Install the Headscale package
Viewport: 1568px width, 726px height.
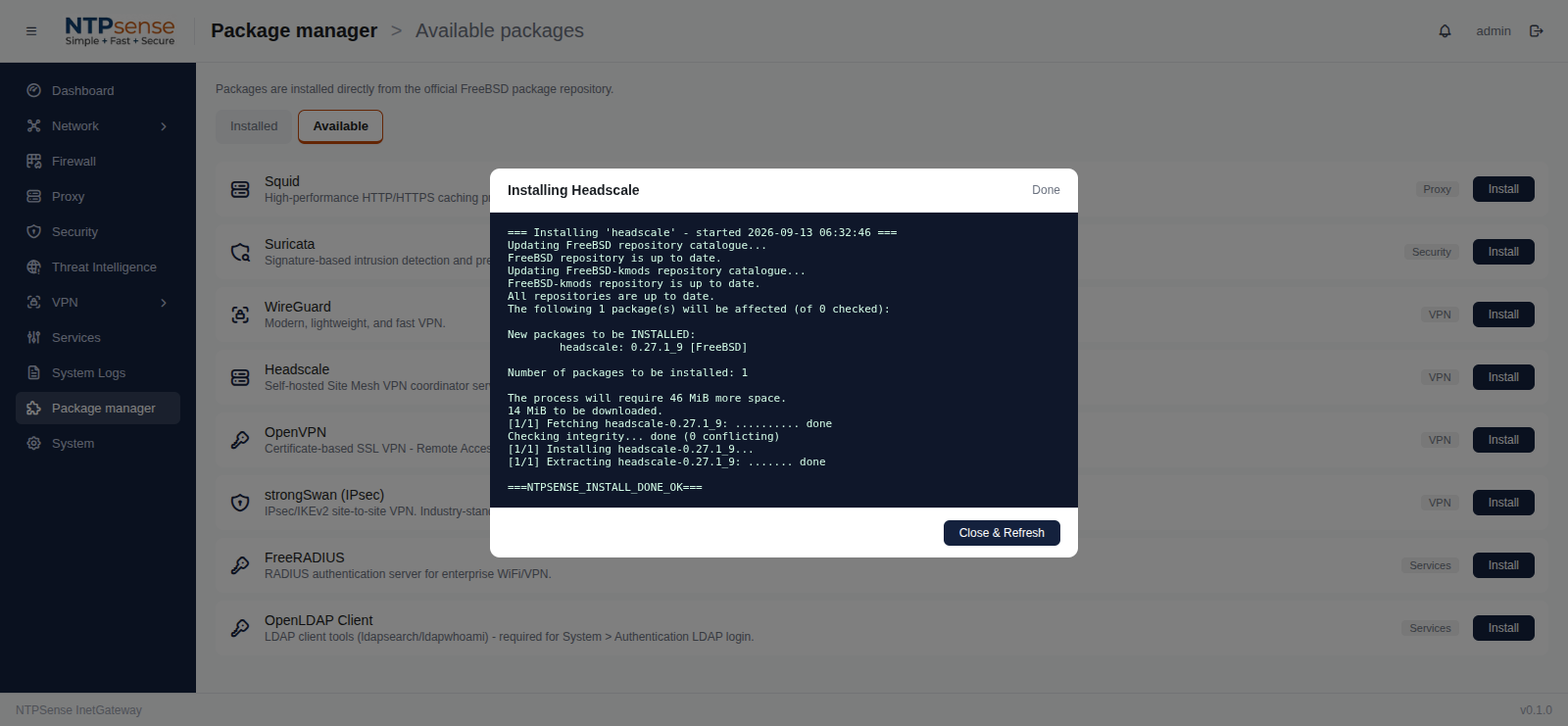[x=1503, y=377]
